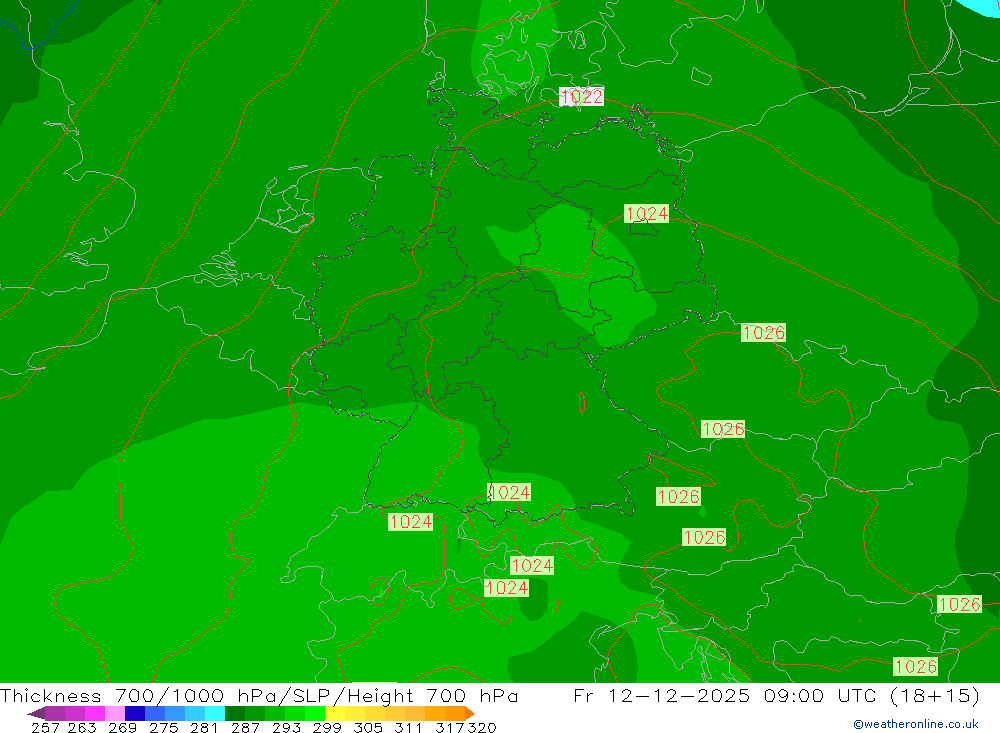This screenshot has height=733, width=1000.
Task: Click the 'Thickness 700/1000 hPa/SLP/Height 700 hPa' title
Action: coord(259,696)
